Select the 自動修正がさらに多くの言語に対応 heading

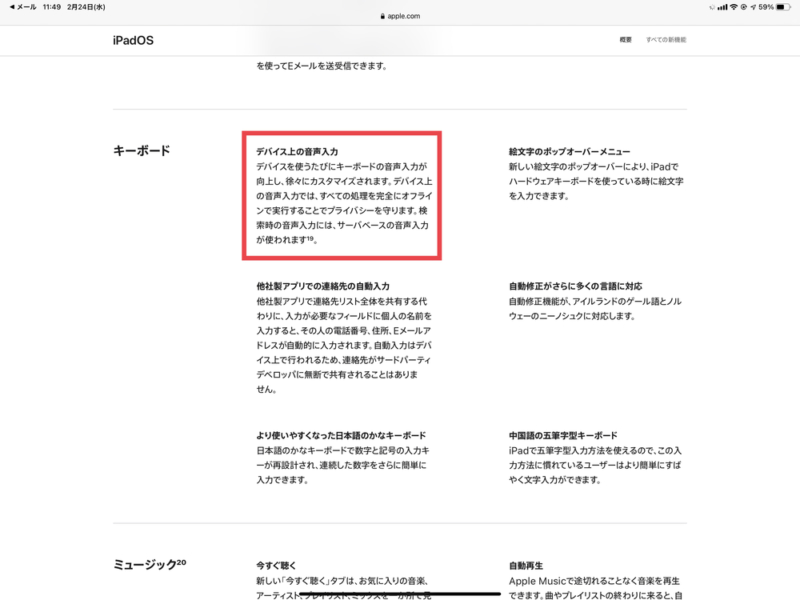pos(576,286)
